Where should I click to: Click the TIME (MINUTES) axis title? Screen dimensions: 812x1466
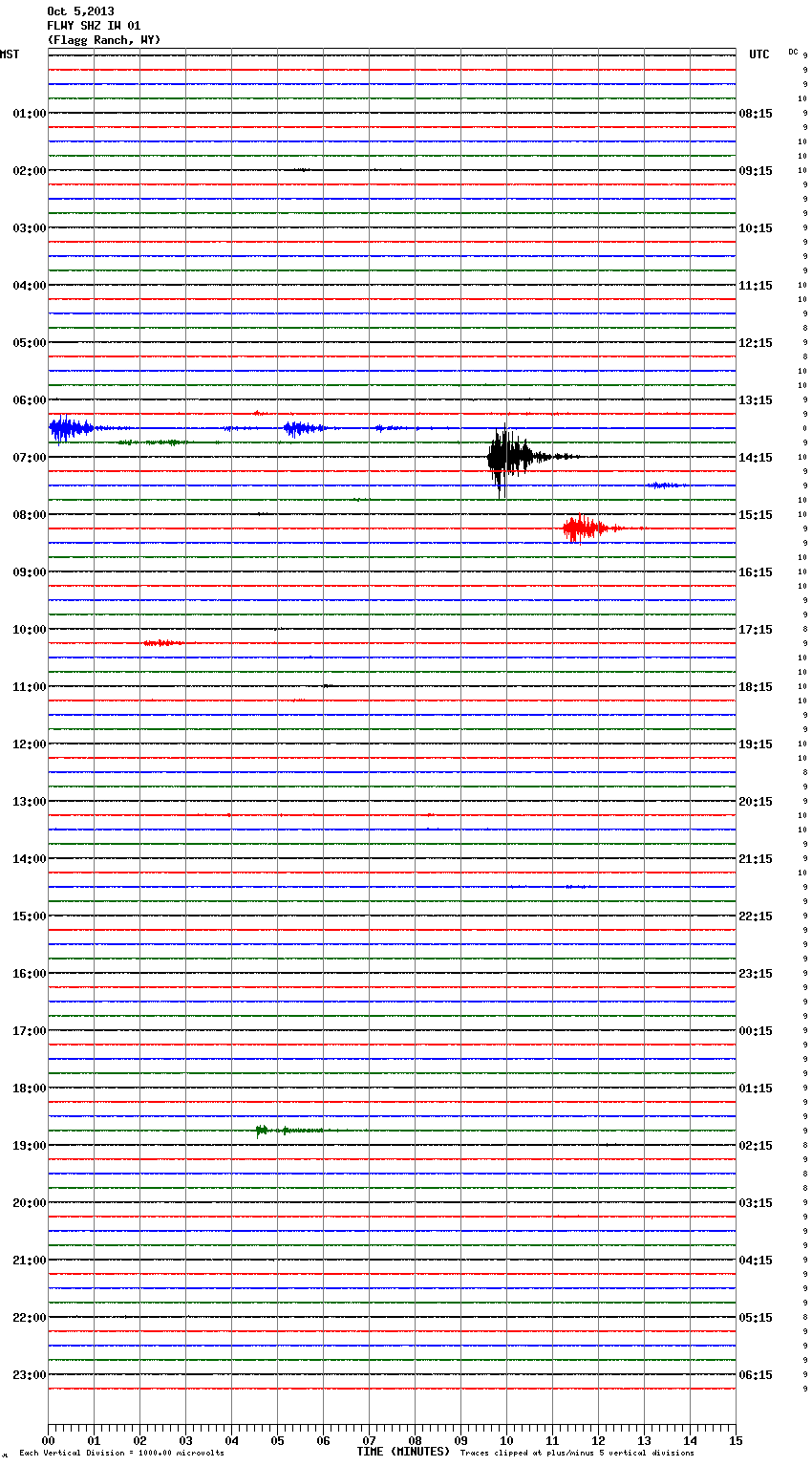click(403, 1452)
